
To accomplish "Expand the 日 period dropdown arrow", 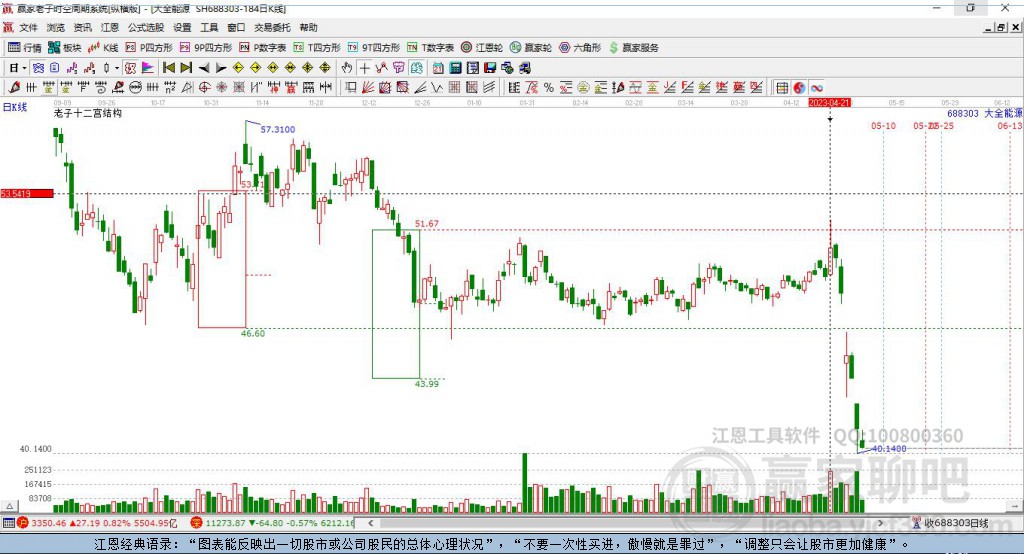I will point(24,68).
